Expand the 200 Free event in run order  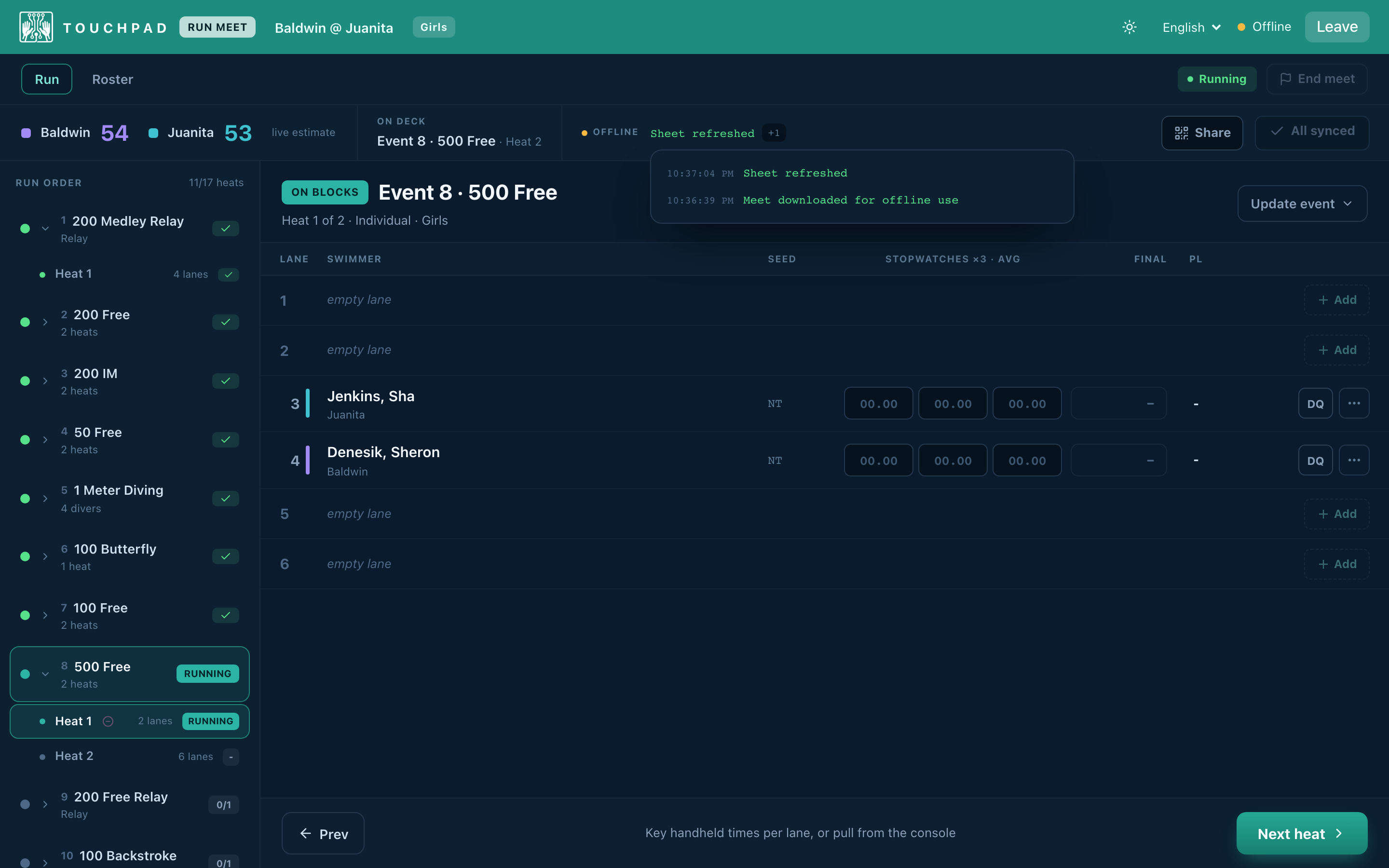click(45, 322)
